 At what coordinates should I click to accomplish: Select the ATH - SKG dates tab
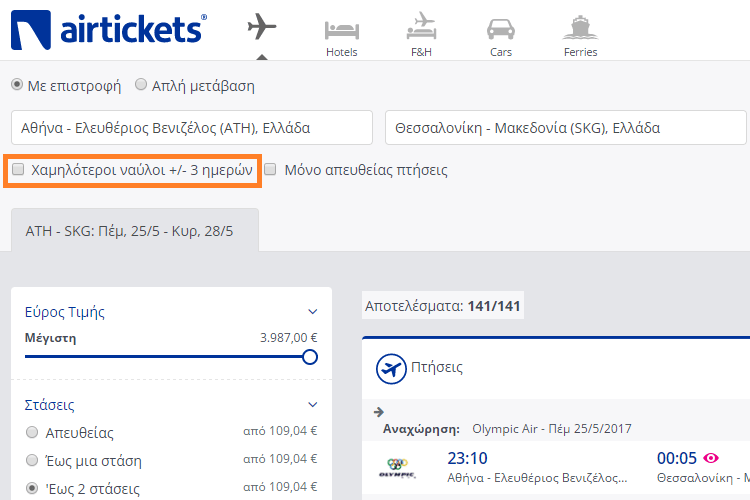[135, 230]
